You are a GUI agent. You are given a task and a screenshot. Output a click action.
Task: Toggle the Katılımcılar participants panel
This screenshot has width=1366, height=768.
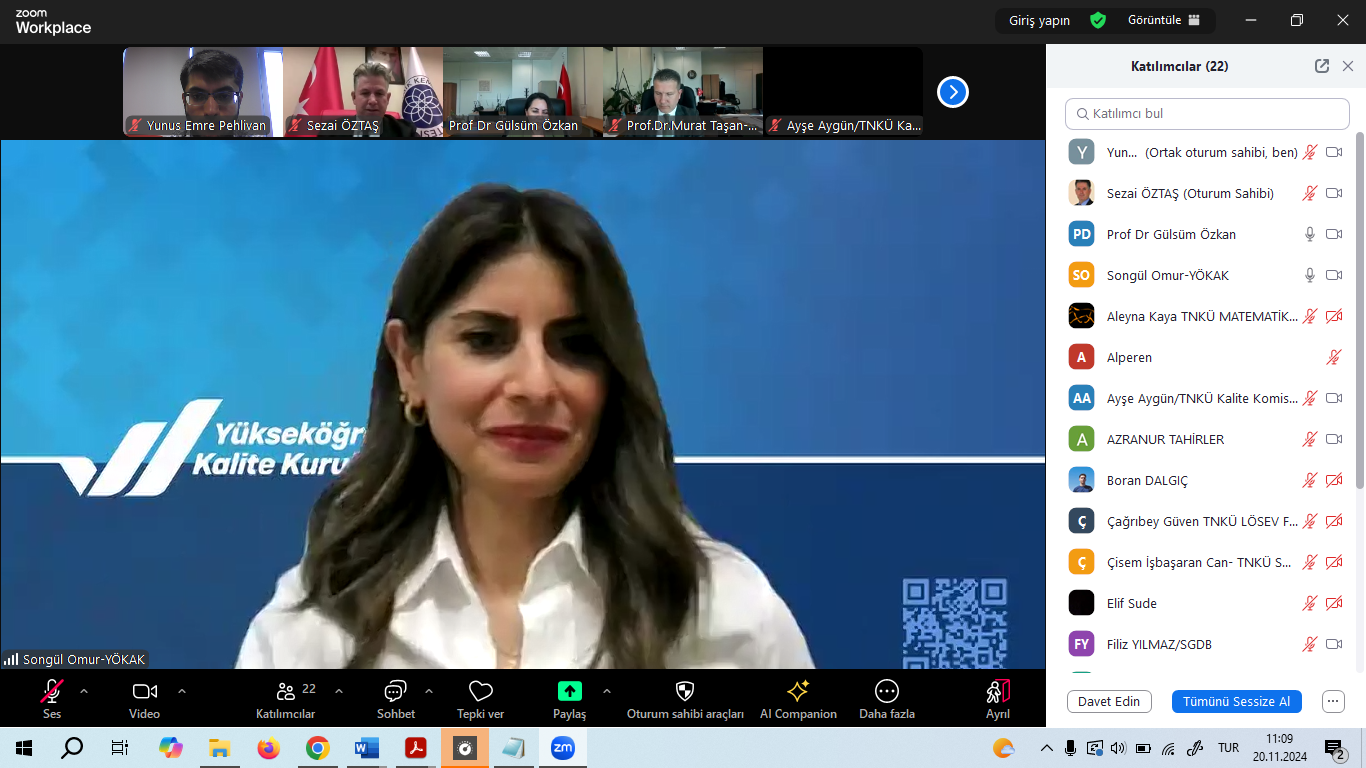coord(286,699)
